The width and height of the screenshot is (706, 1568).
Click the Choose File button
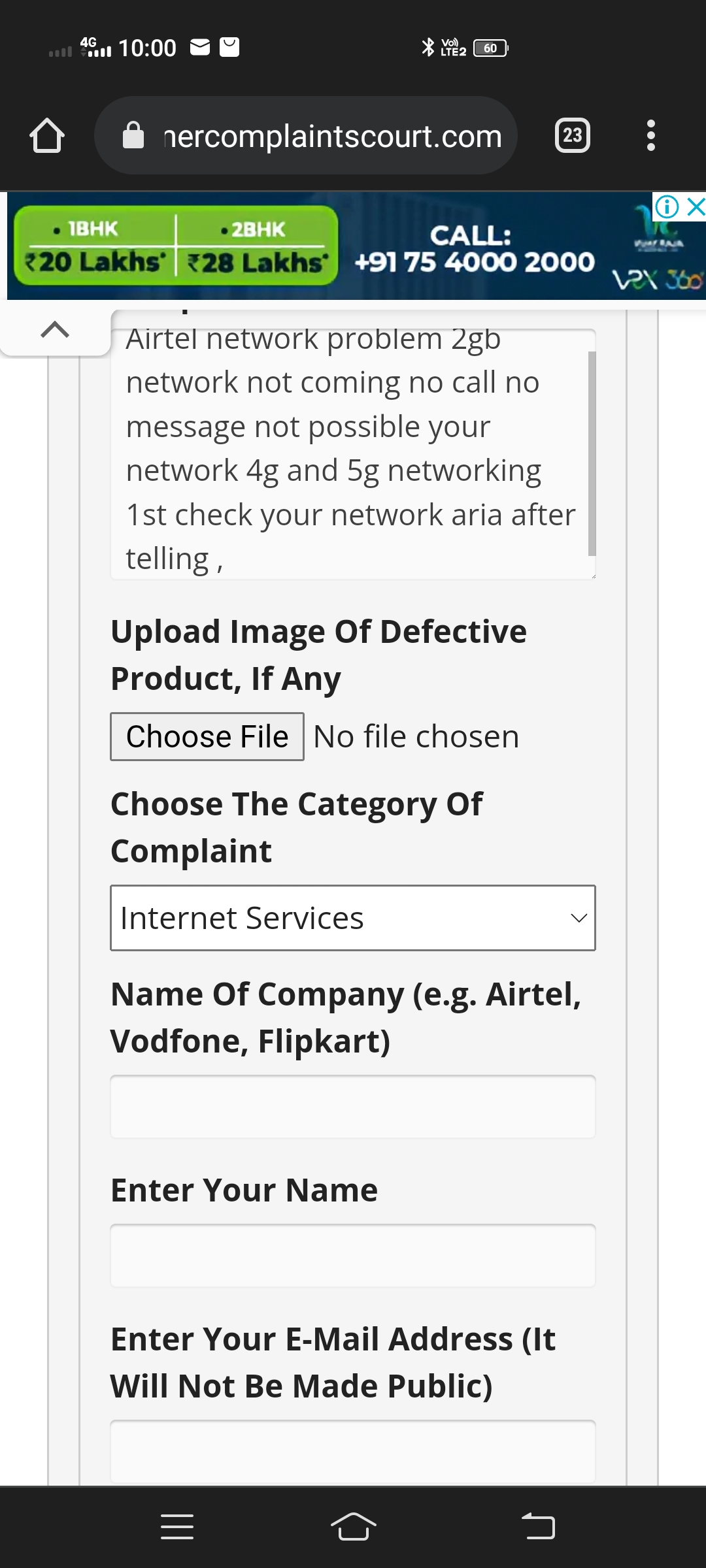[207, 737]
